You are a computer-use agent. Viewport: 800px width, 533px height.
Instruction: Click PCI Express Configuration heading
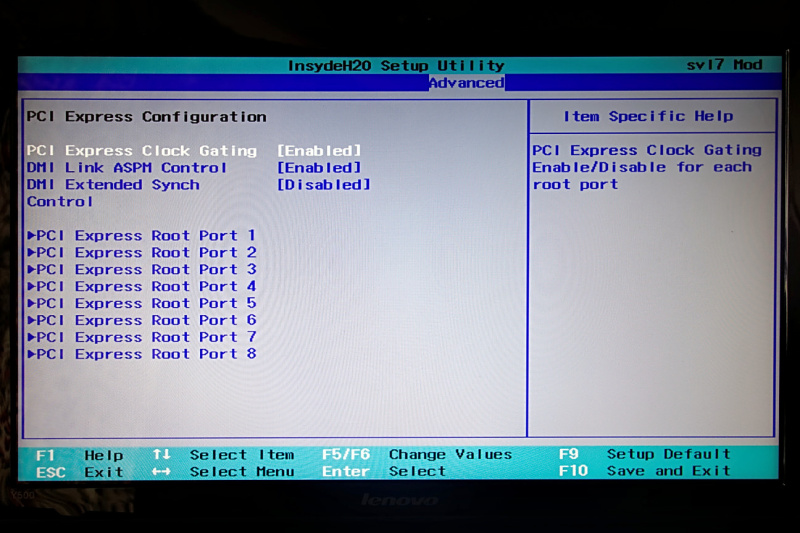[146, 116]
